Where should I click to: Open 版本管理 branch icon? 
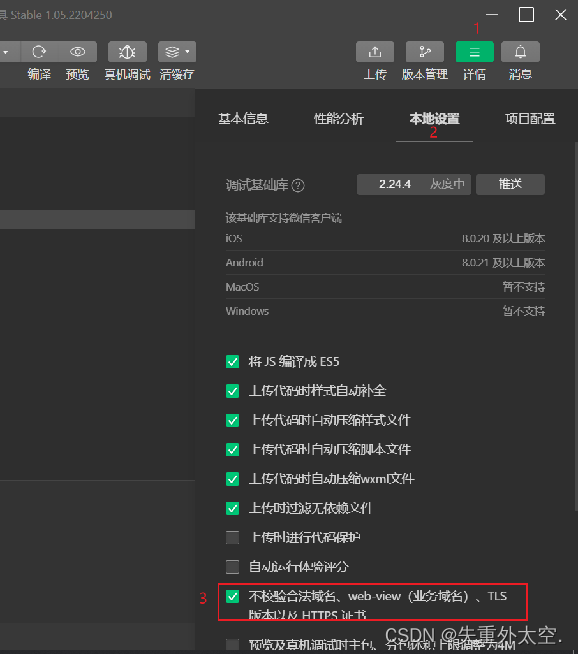(x=425, y=52)
